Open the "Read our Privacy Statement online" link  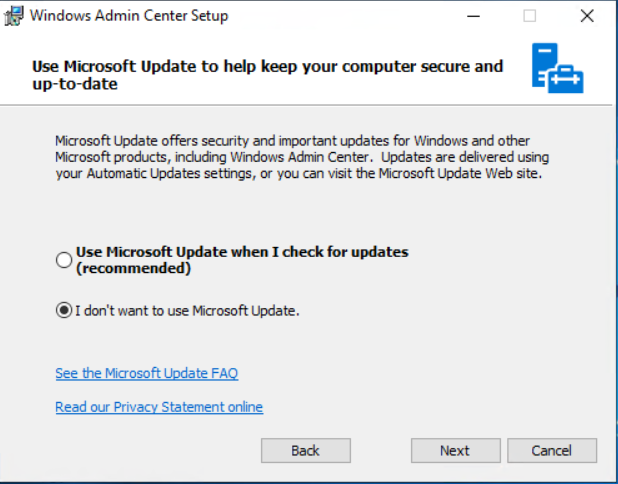point(159,407)
